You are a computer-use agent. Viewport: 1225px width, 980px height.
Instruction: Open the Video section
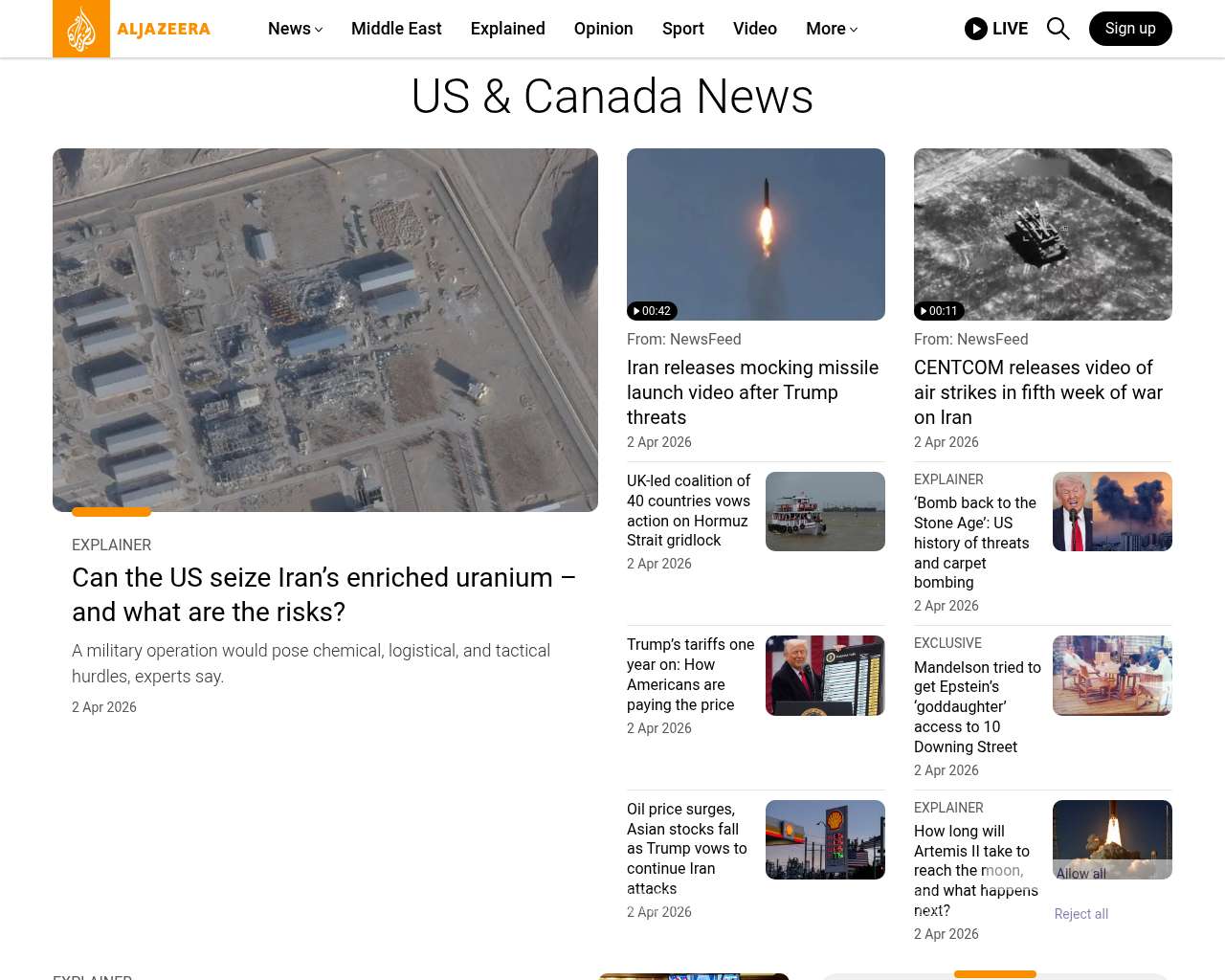pyautogui.click(x=755, y=29)
